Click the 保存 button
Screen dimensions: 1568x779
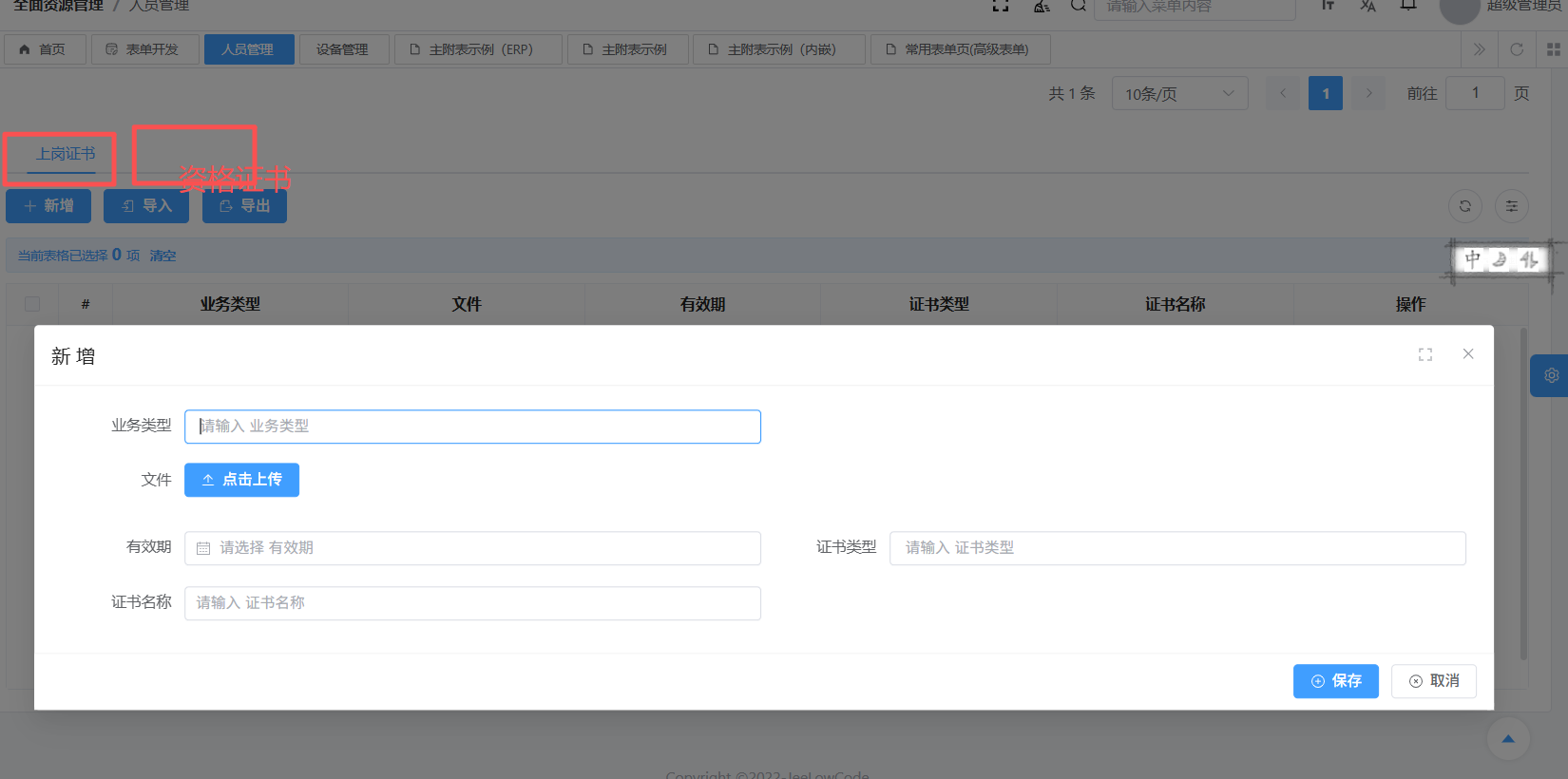tap(1335, 681)
